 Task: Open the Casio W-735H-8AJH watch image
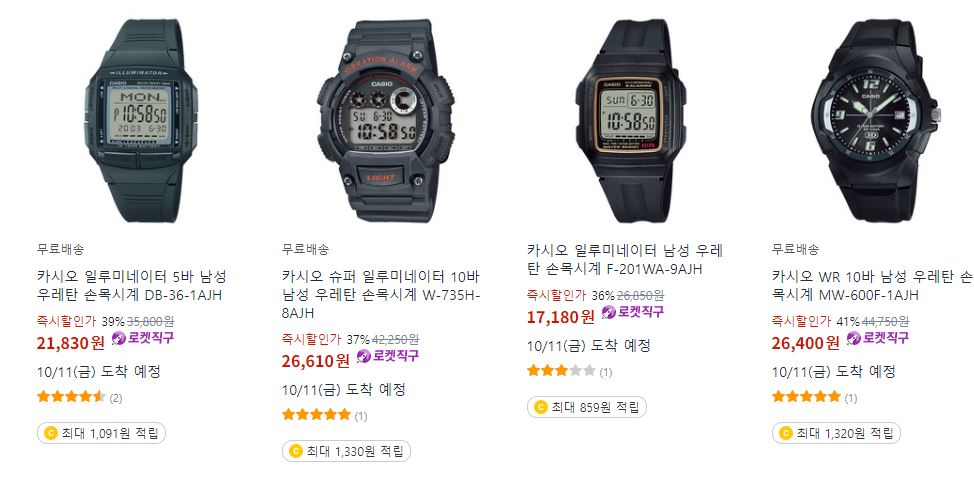(386, 121)
